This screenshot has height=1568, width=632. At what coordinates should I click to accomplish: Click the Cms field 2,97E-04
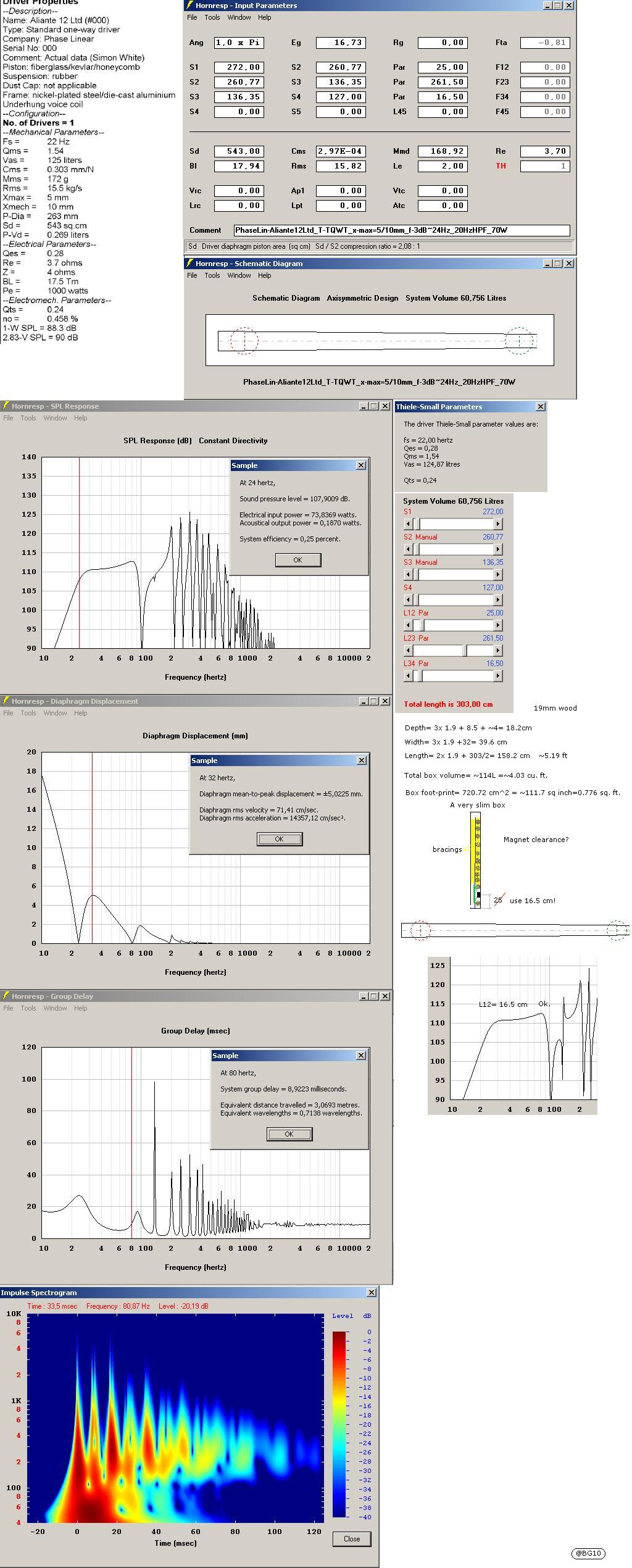(341, 151)
